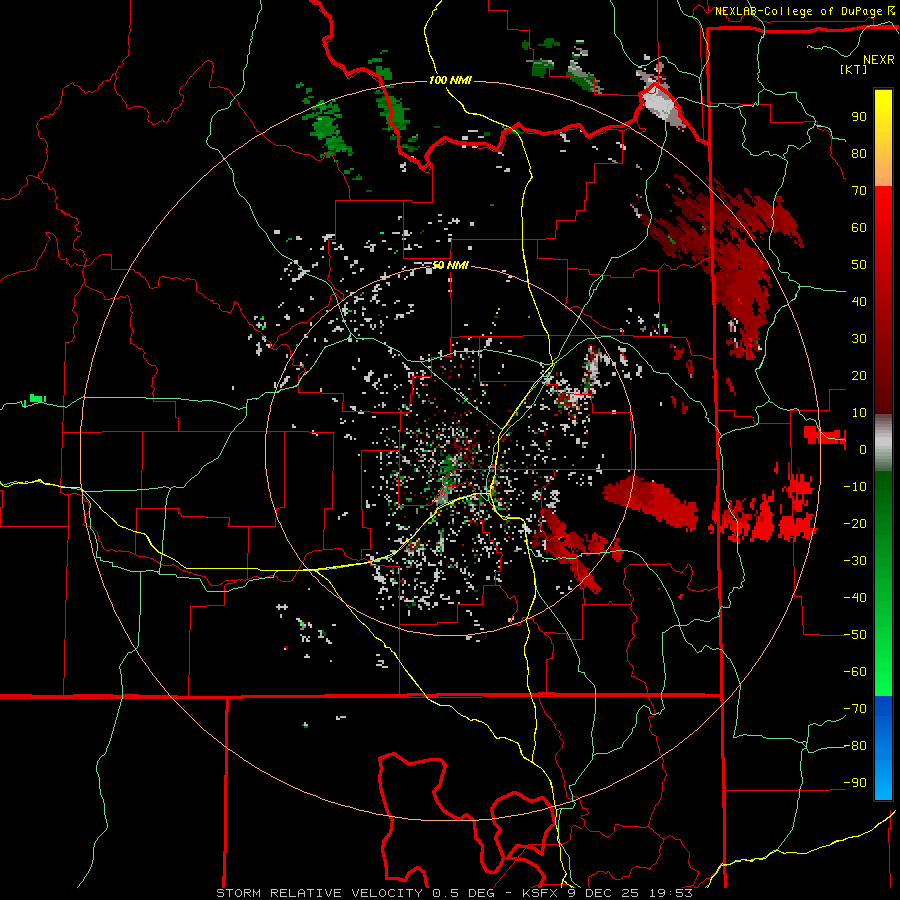Pick the orange segment of the color bar
Image resolution: width=900 pixels, height=900 pixels.
[x=883, y=172]
